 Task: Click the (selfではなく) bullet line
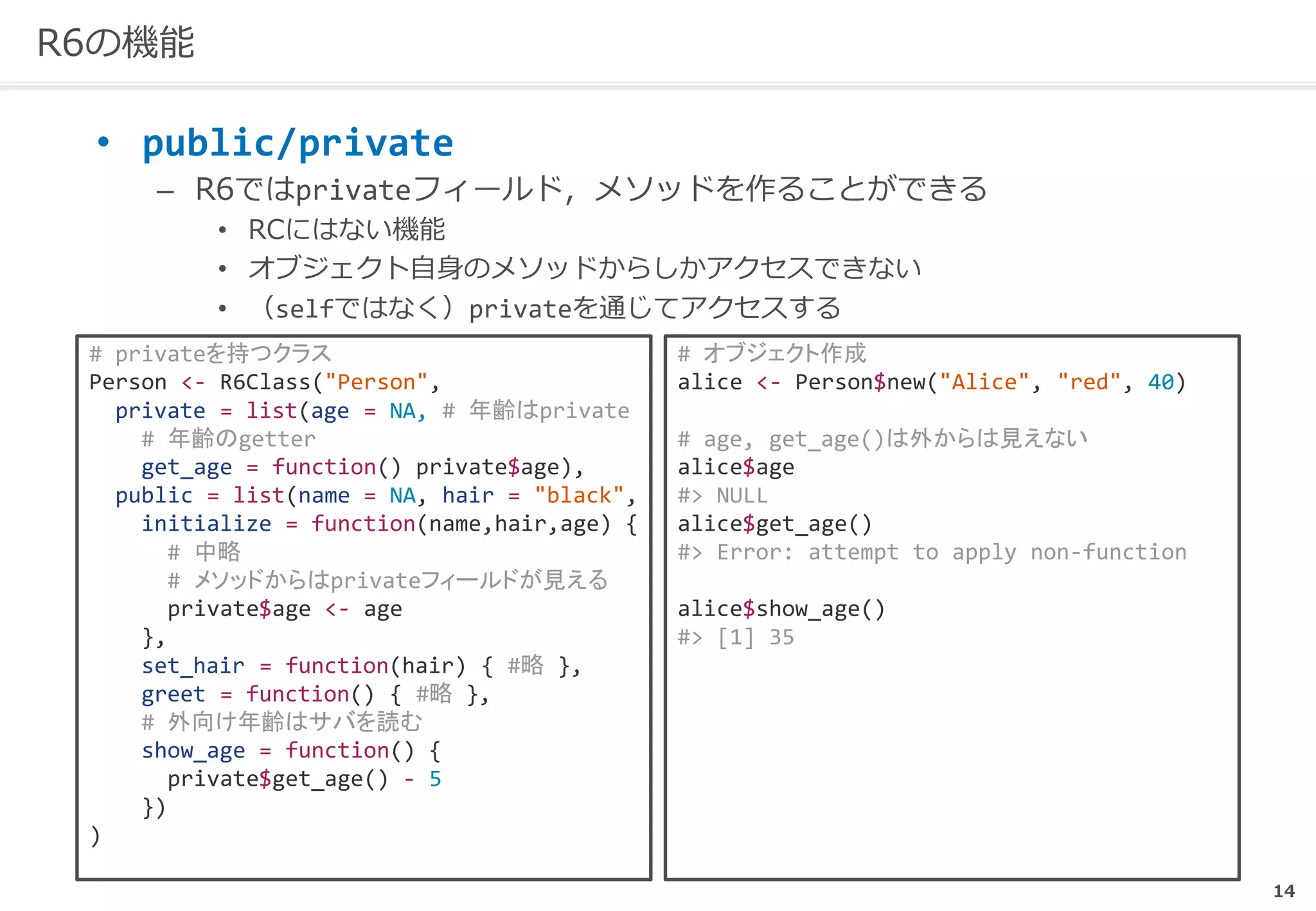[x=551, y=308]
